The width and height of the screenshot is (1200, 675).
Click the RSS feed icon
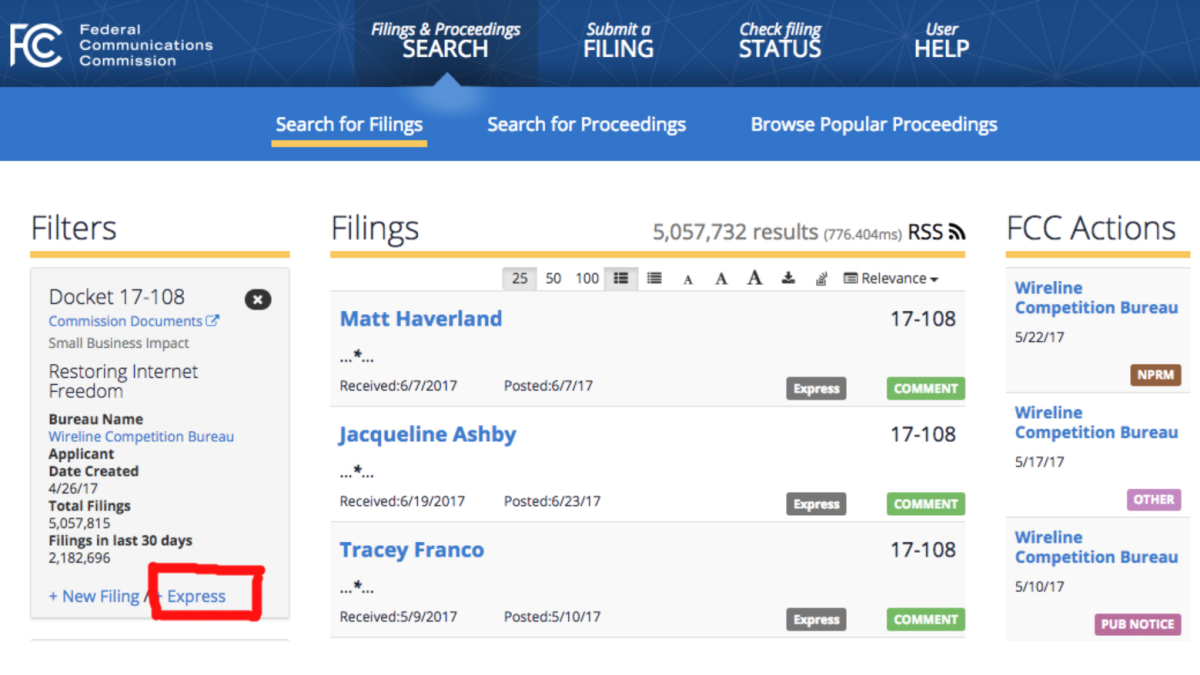[957, 232]
